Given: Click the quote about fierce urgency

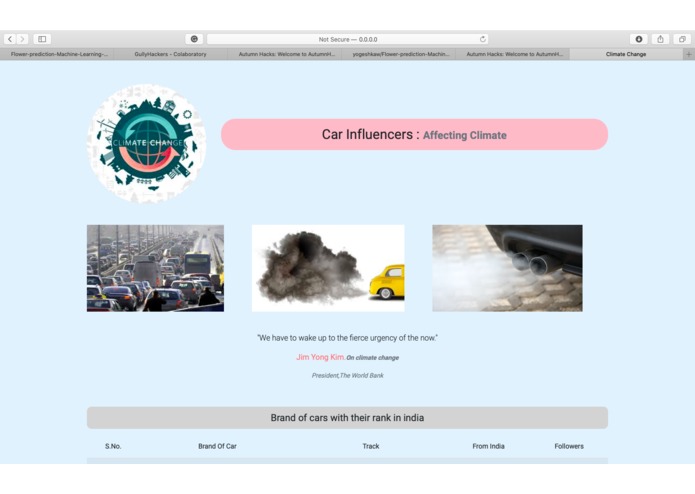Looking at the screenshot, I should point(348,338).
